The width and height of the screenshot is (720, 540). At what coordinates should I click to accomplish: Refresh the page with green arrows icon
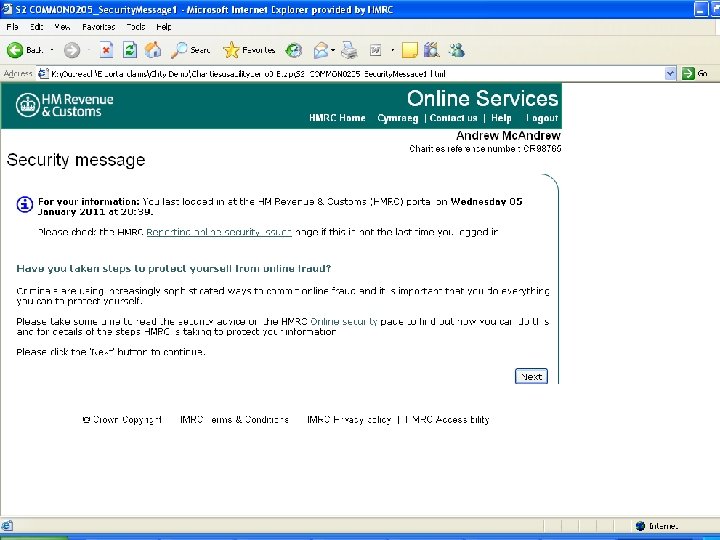(x=130, y=50)
